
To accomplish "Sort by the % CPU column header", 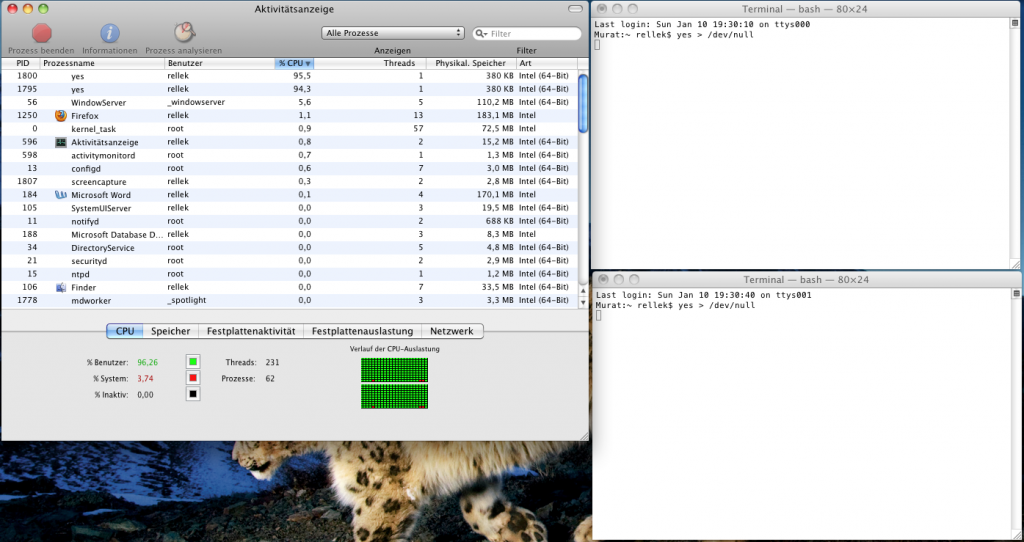I will pos(294,63).
